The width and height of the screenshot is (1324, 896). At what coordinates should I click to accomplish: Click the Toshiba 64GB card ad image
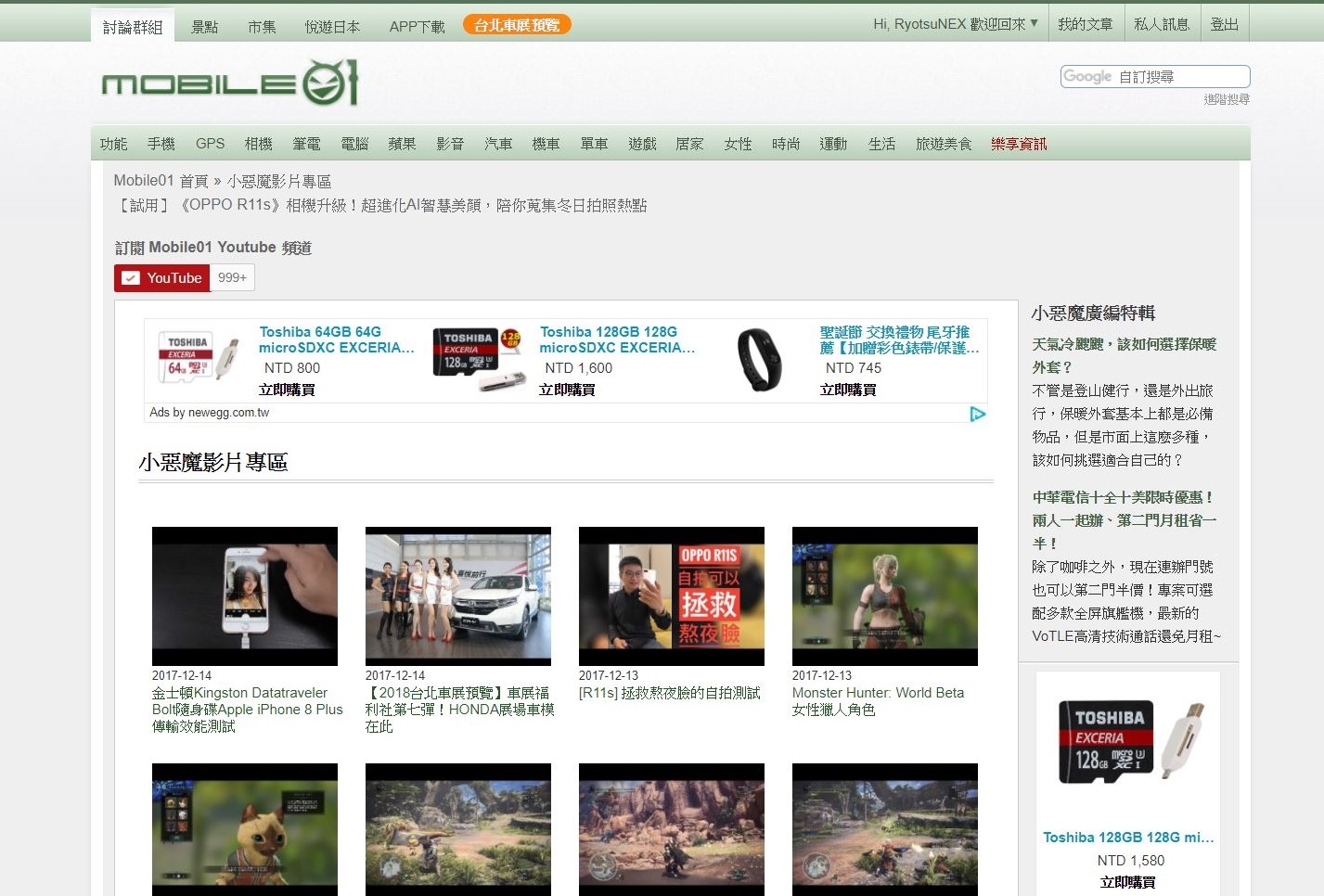(199, 356)
